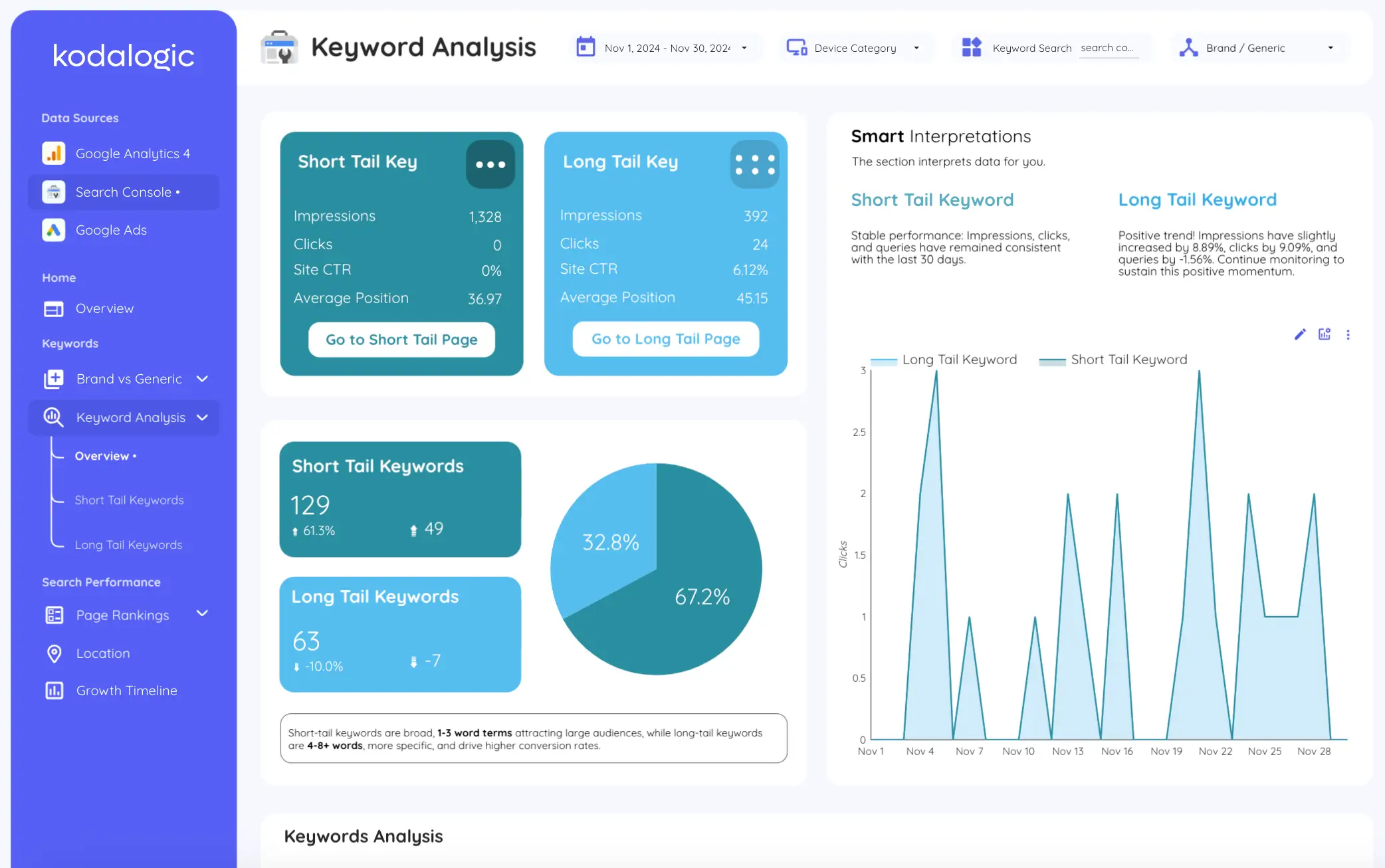Click the chart explore icon above clicks chart
This screenshot has width=1385, height=868.
tap(1325, 334)
